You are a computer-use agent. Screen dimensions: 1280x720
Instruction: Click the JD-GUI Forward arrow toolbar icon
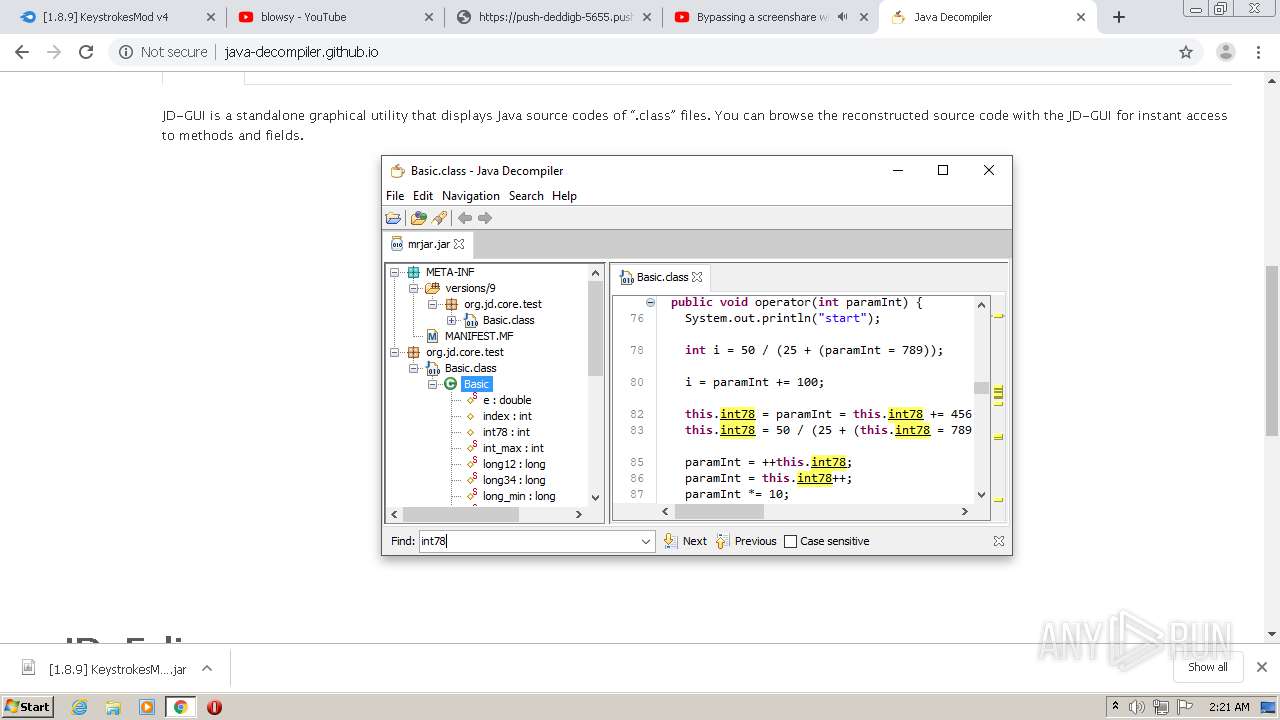tap(485, 218)
